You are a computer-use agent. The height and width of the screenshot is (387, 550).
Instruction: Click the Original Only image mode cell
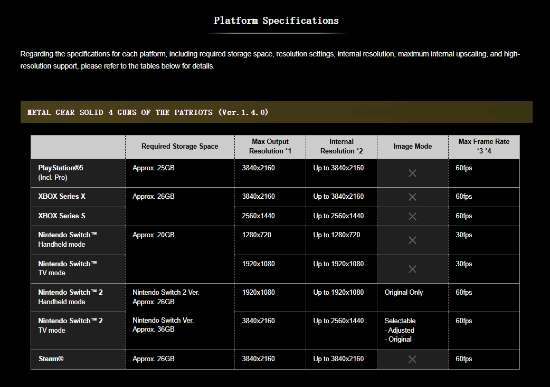click(404, 292)
